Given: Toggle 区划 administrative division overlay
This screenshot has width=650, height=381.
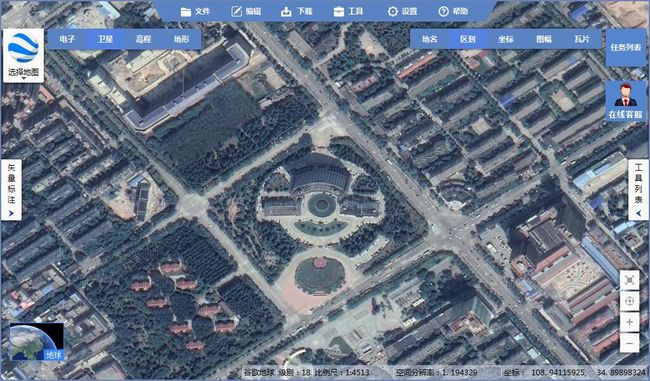Looking at the screenshot, I should click(x=468, y=39).
